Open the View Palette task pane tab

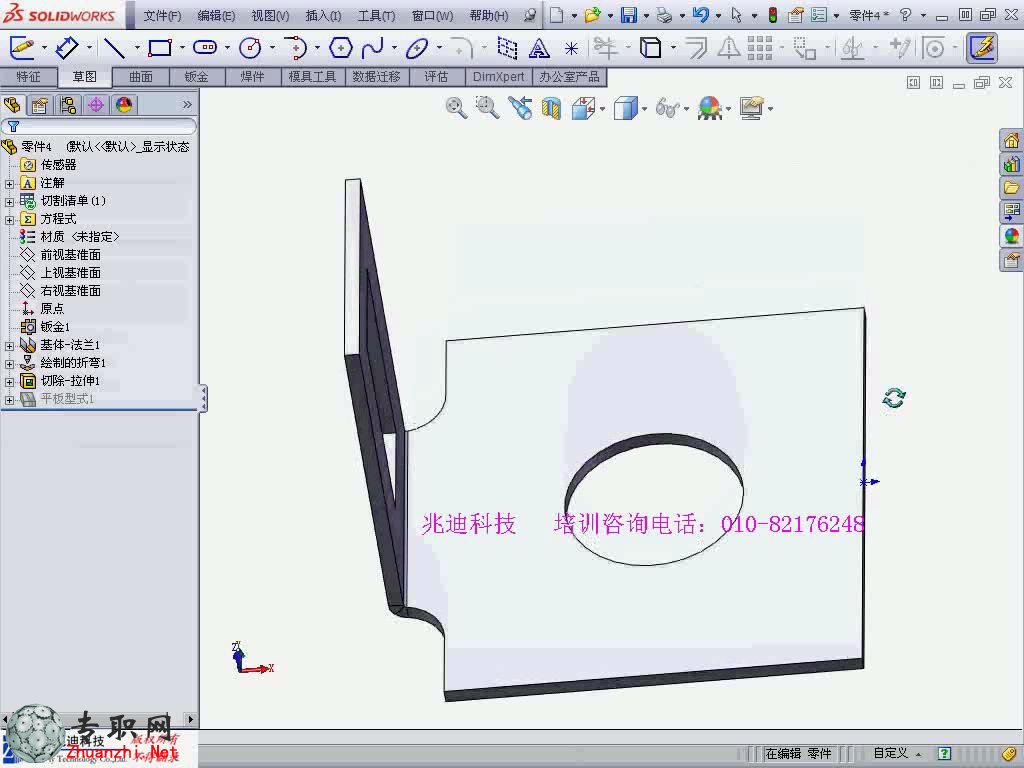[x=1011, y=212]
